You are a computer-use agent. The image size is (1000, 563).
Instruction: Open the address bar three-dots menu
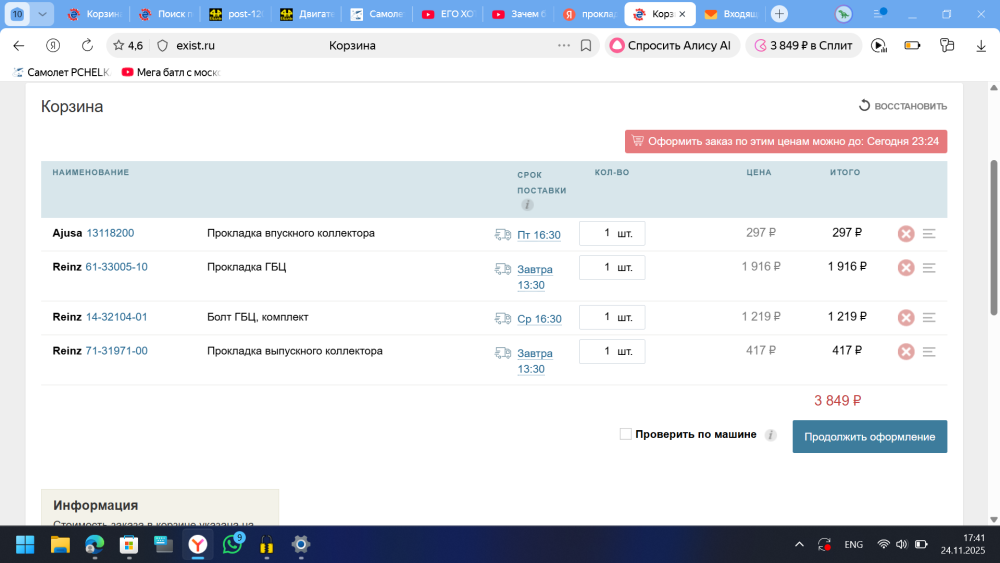point(565,45)
